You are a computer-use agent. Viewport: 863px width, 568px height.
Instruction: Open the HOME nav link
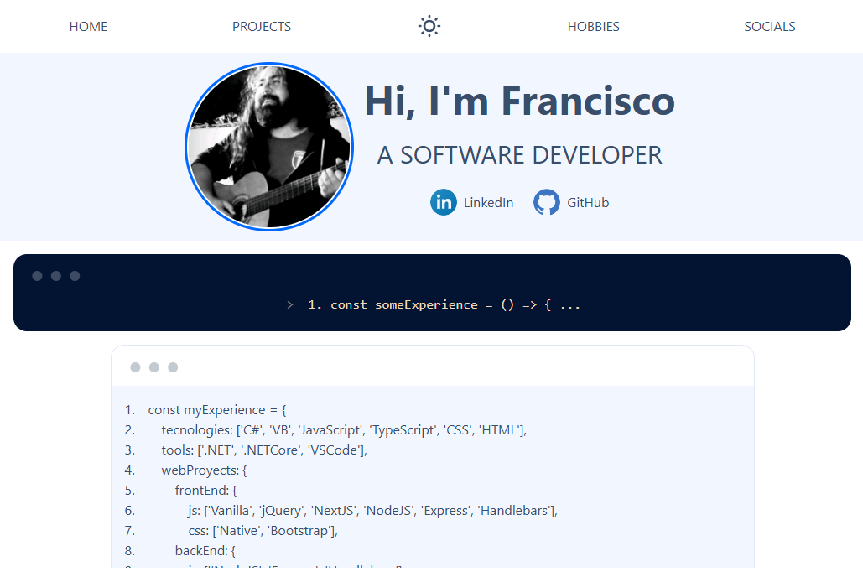click(x=88, y=26)
